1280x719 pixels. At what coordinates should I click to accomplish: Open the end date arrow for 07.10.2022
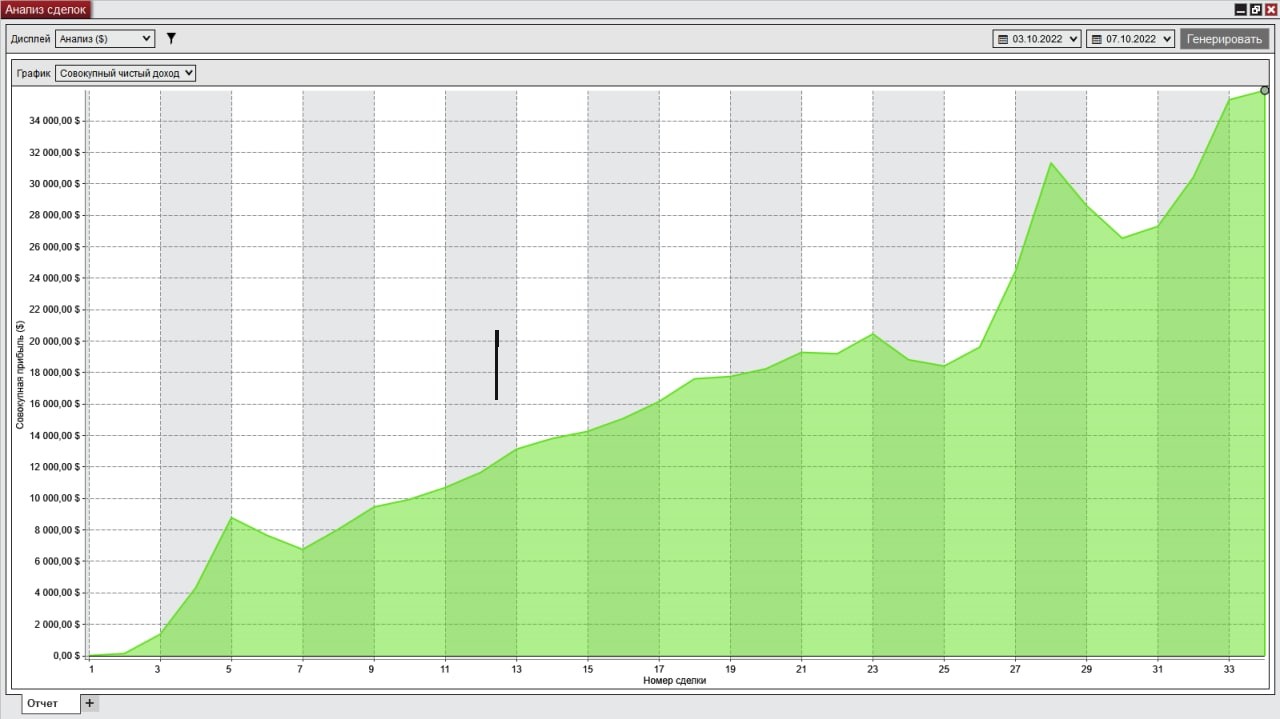[x=1167, y=39]
